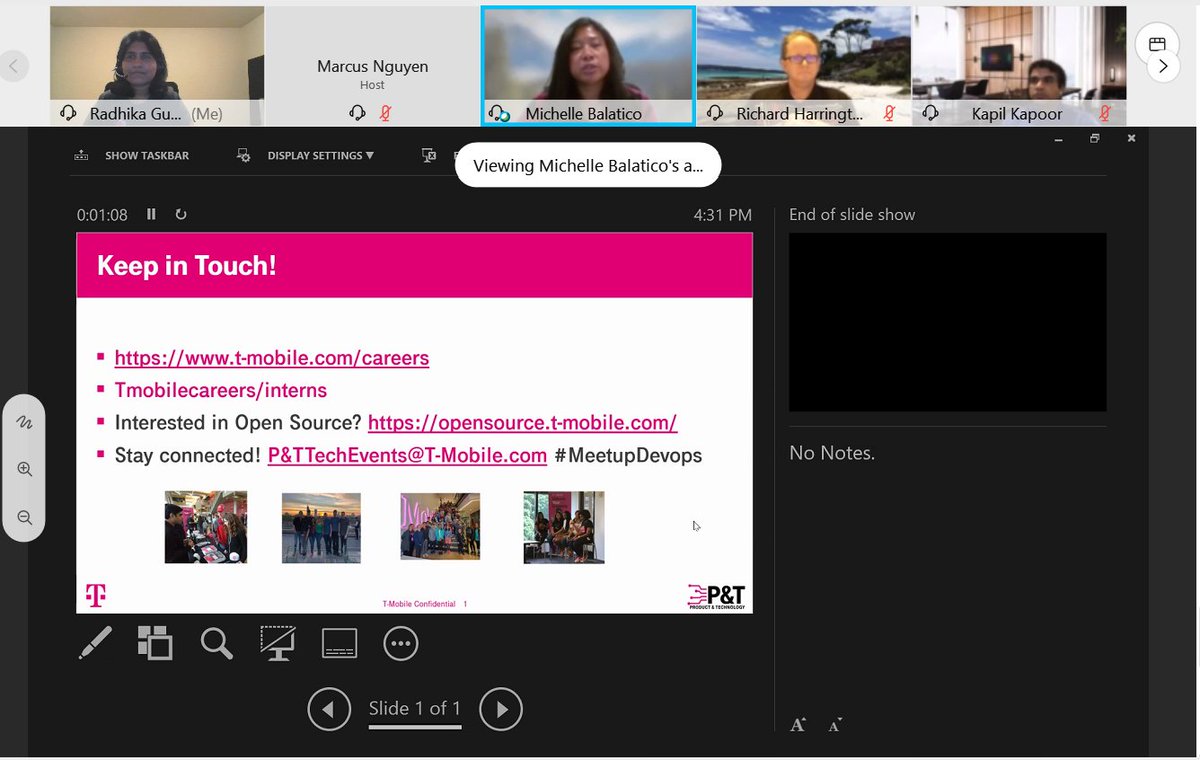Open the see all slides grid

[155, 643]
